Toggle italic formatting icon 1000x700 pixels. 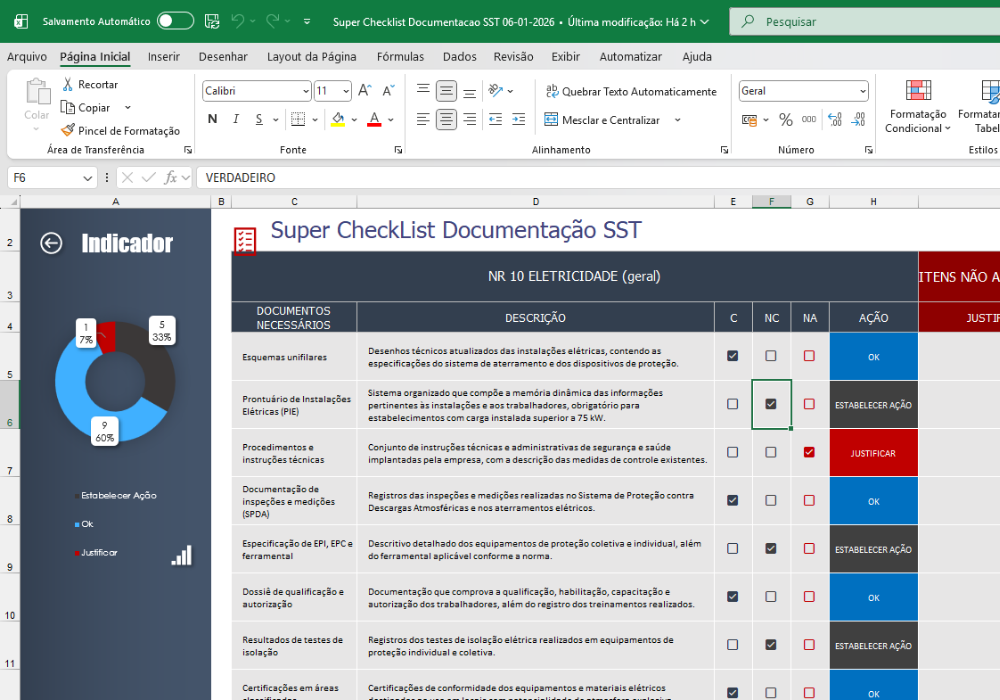click(x=236, y=119)
